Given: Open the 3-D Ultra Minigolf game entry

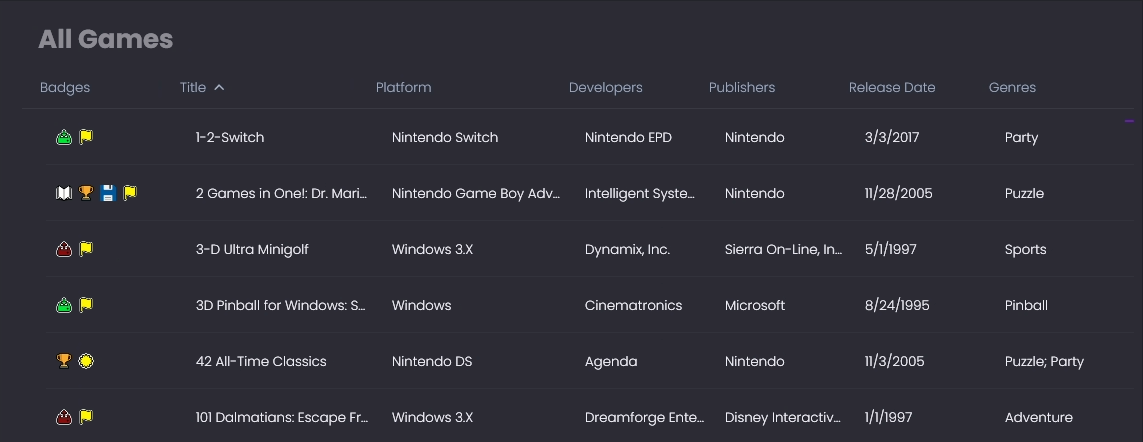Looking at the screenshot, I should coord(252,249).
